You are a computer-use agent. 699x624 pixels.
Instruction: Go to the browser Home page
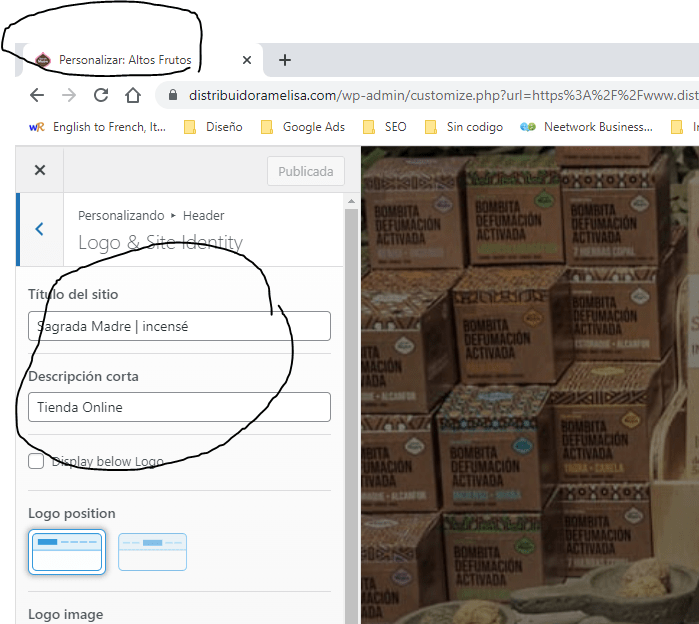coord(133,95)
